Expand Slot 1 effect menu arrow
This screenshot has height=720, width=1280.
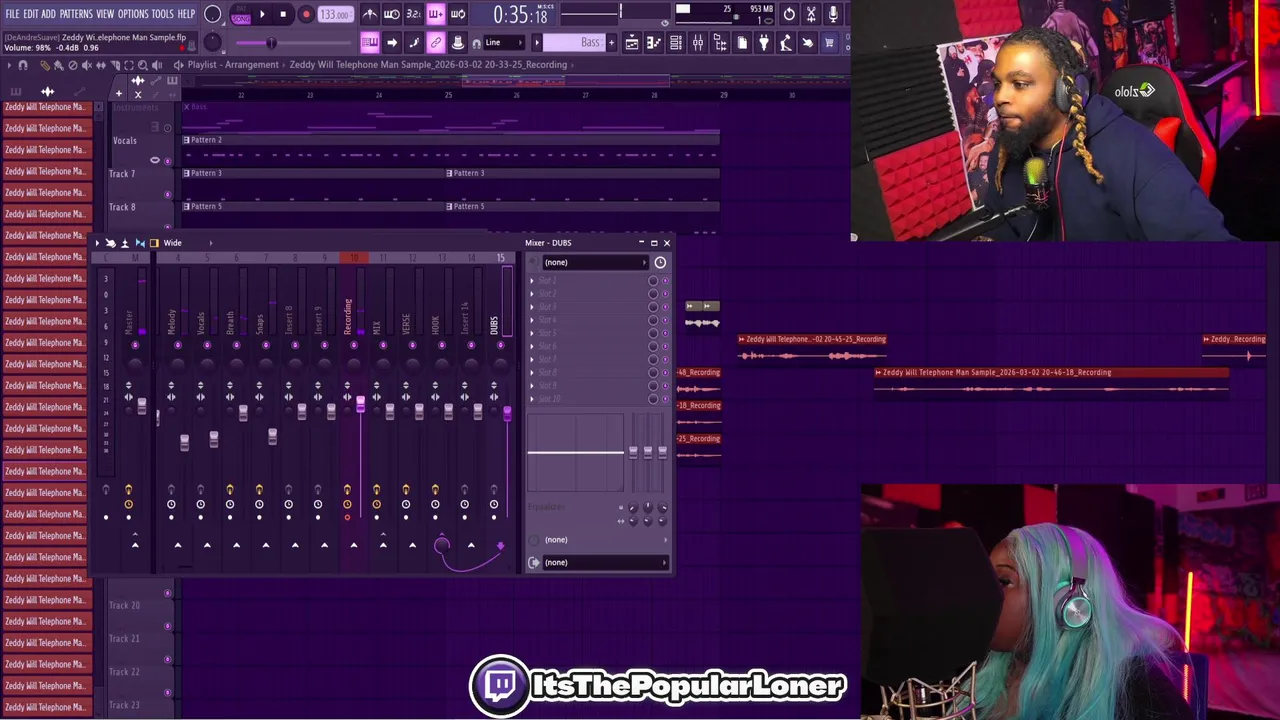[x=531, y=280]
